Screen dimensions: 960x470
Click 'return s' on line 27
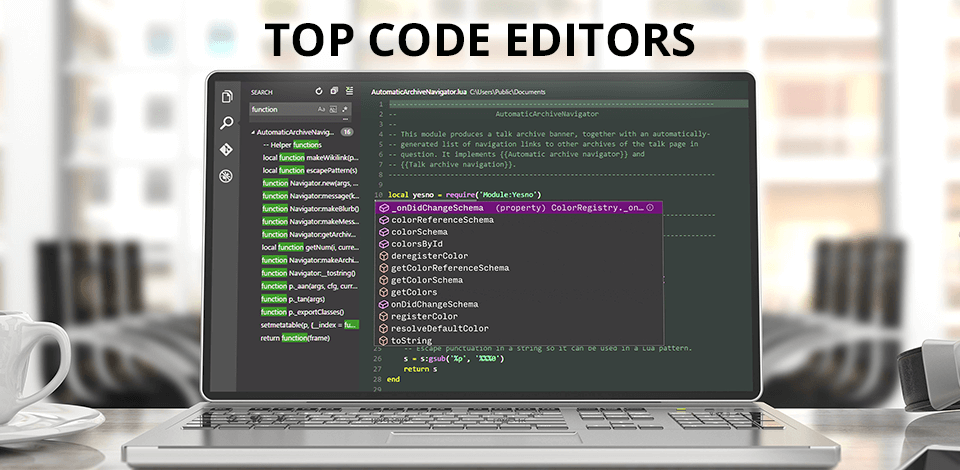(420, 369)
